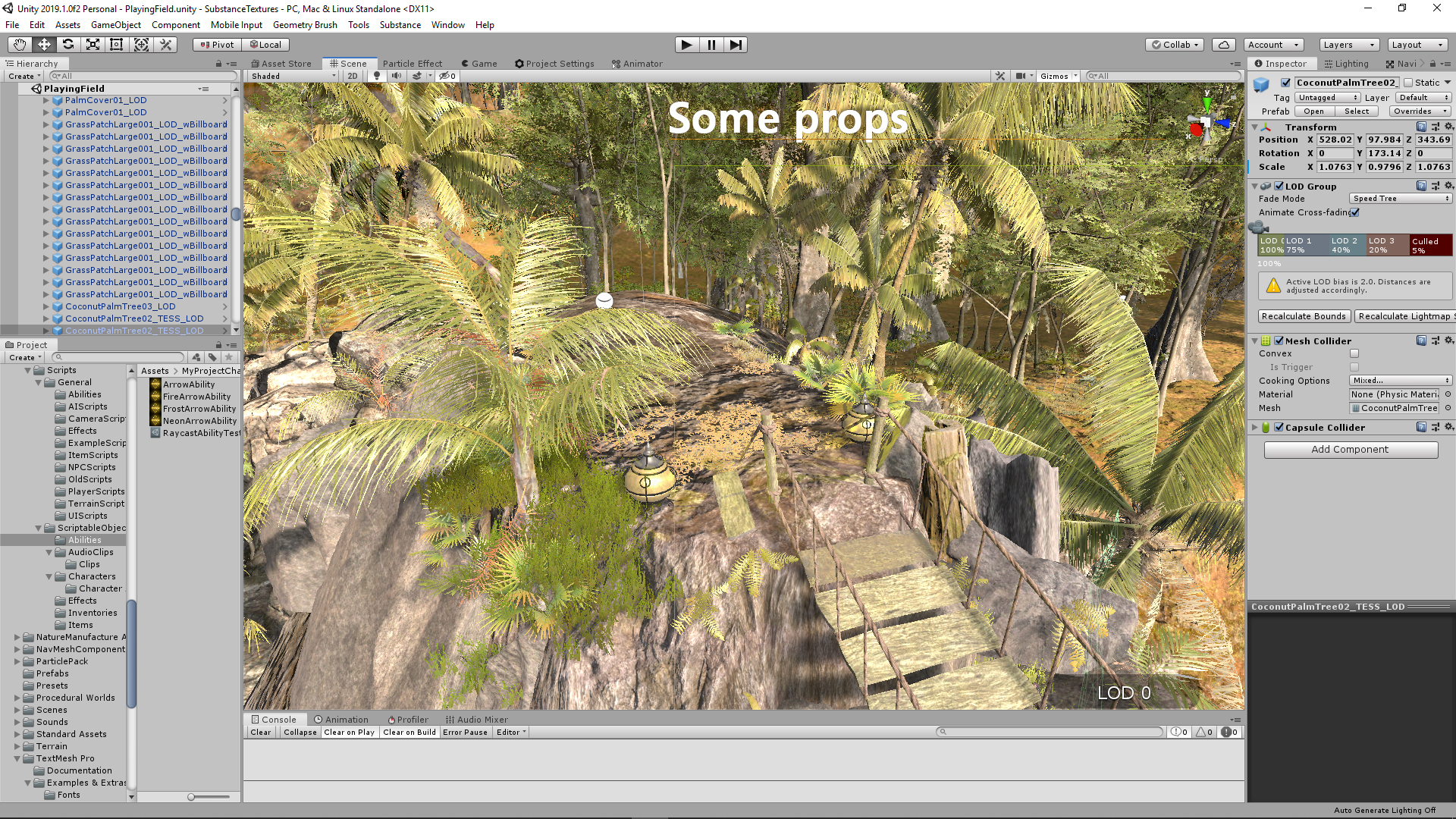Toggle Local/Global handle rotation

click(x=265, y=45)
